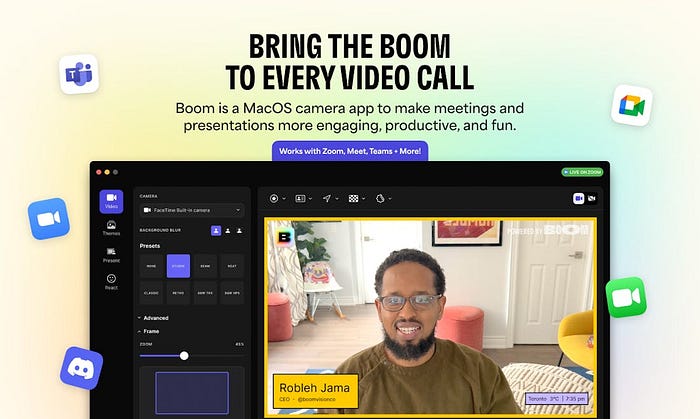The image size is (700, 419).
Task: Click the Presets heading
Action: click(x=150, y=246)
